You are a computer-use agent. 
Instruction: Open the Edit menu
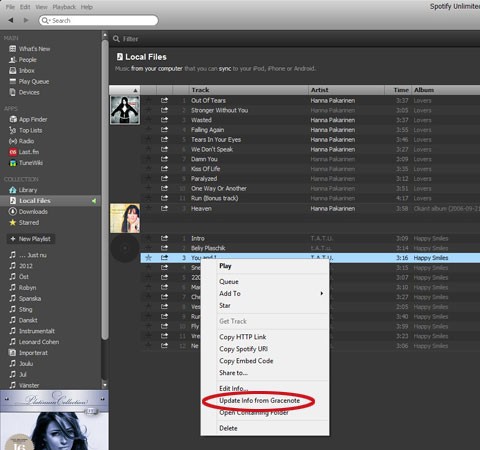pyautogui.click(x=25, y=7)
